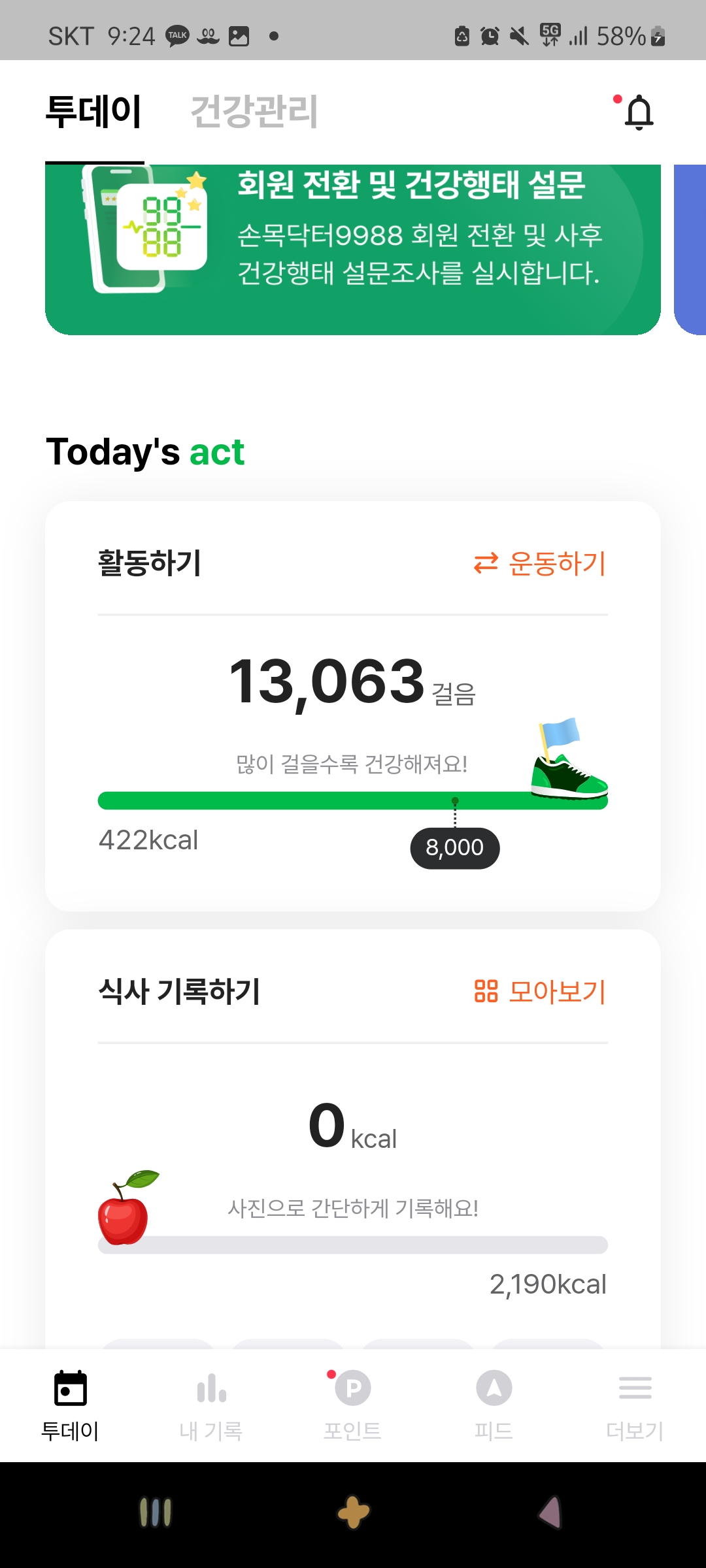The height and width of the screenshot is (1568, 706).
Task: Tap the 투데이 calendar icon in bottom bar
Action: tap(70, 1388)
